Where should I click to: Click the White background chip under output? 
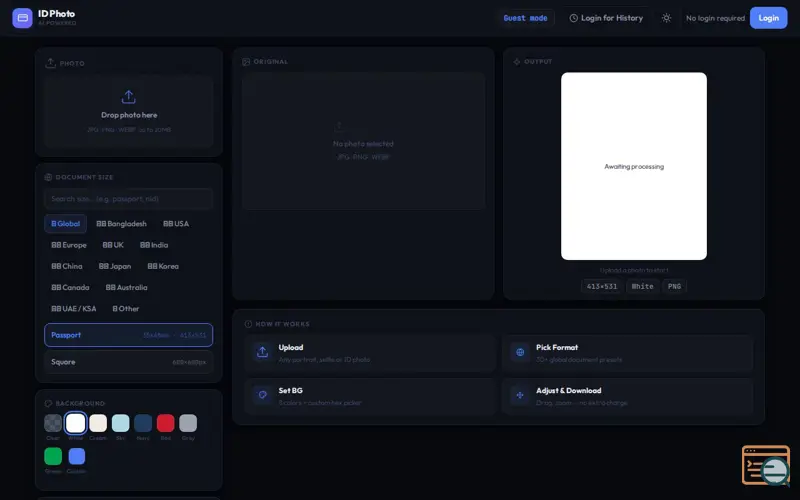pos(642,286)
